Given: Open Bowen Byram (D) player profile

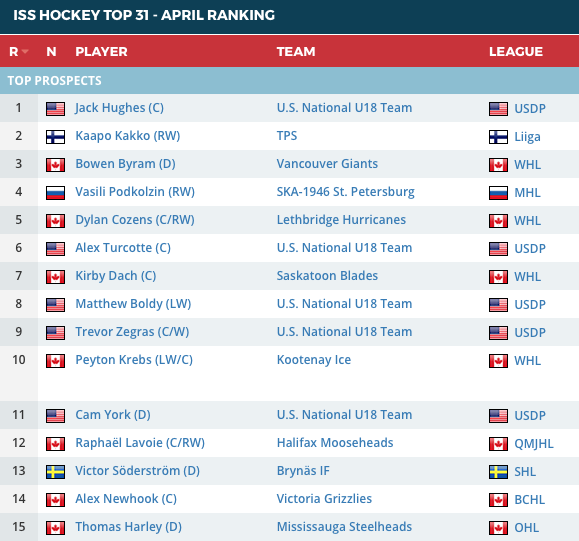Looking at the screenshot, I should [x=126, y=164].
